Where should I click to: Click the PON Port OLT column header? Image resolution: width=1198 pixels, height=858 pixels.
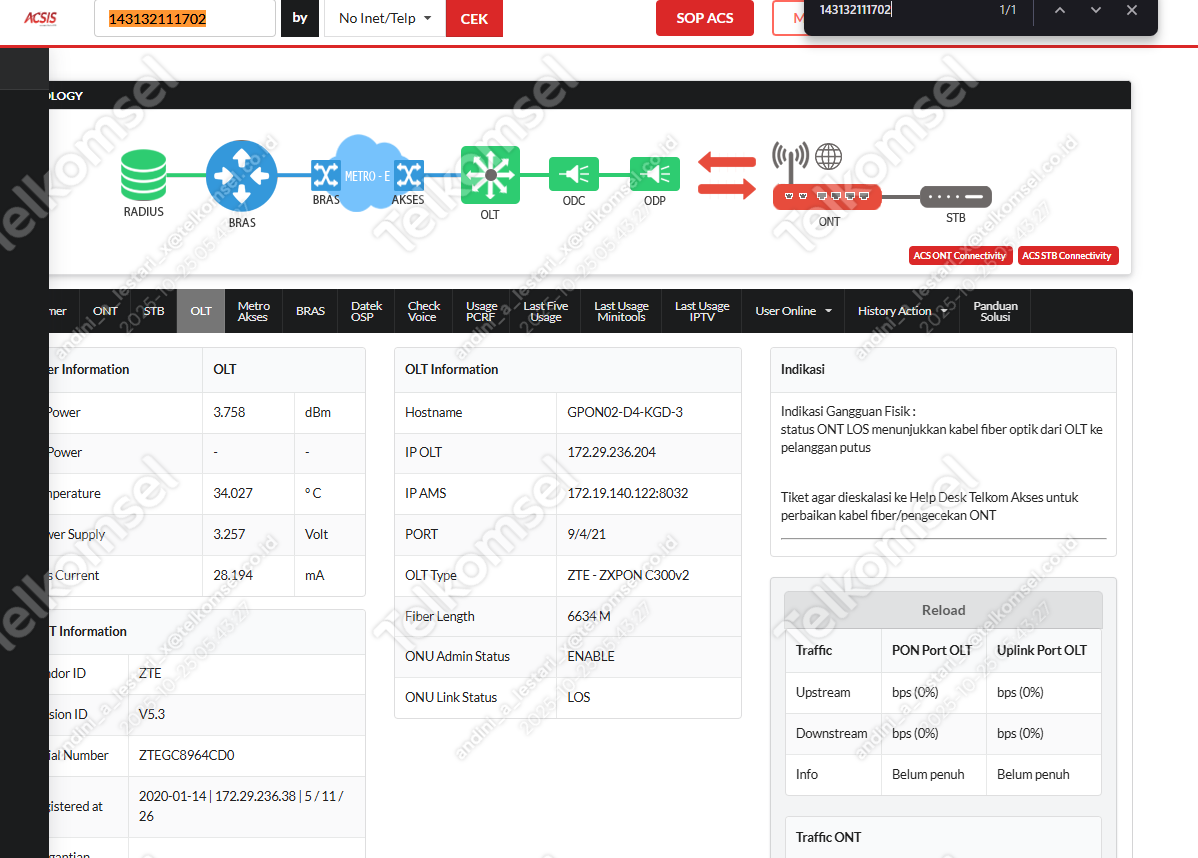931,650
